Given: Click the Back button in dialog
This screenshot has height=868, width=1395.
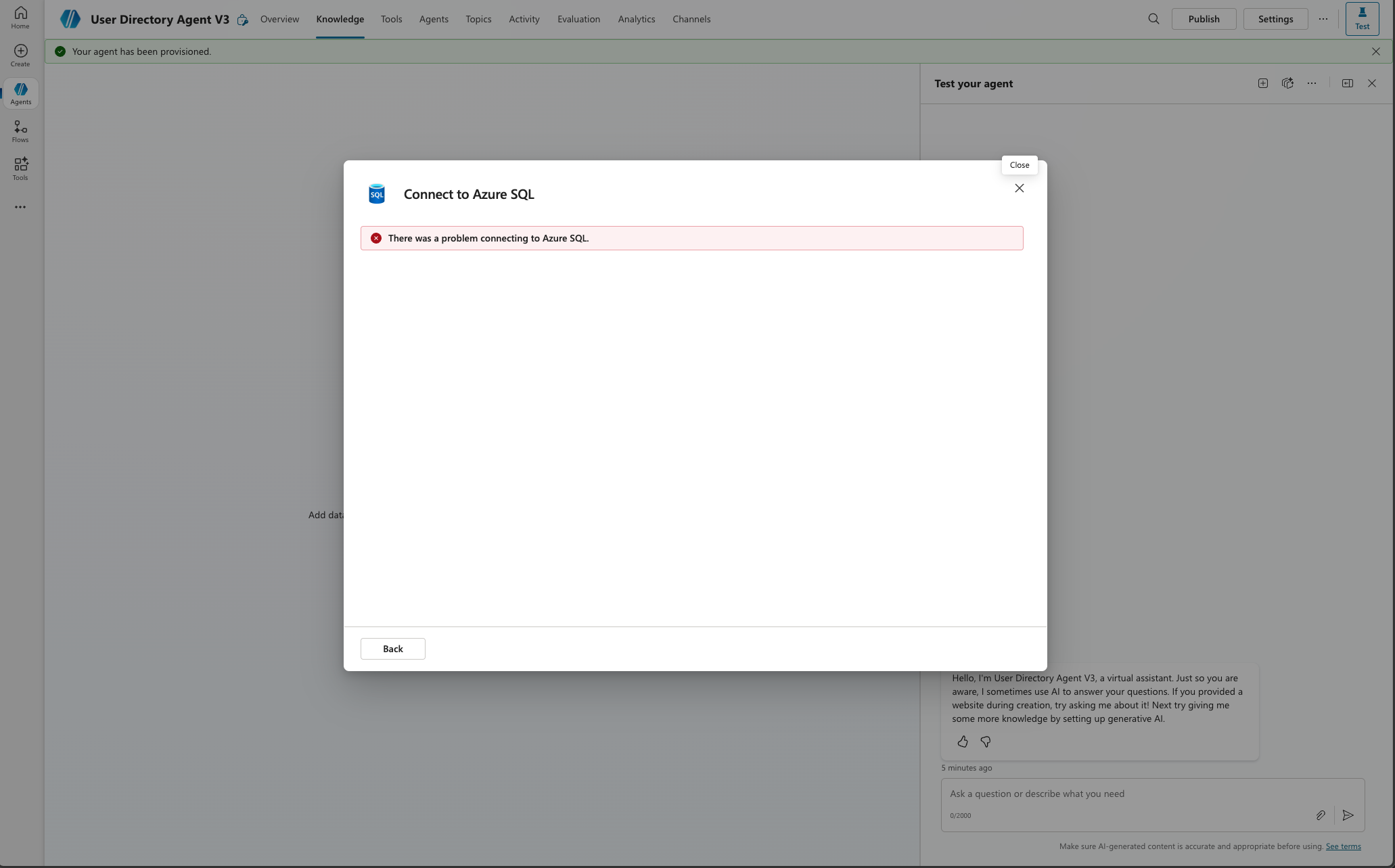Looking at the screenshot, I should (392, 649).
